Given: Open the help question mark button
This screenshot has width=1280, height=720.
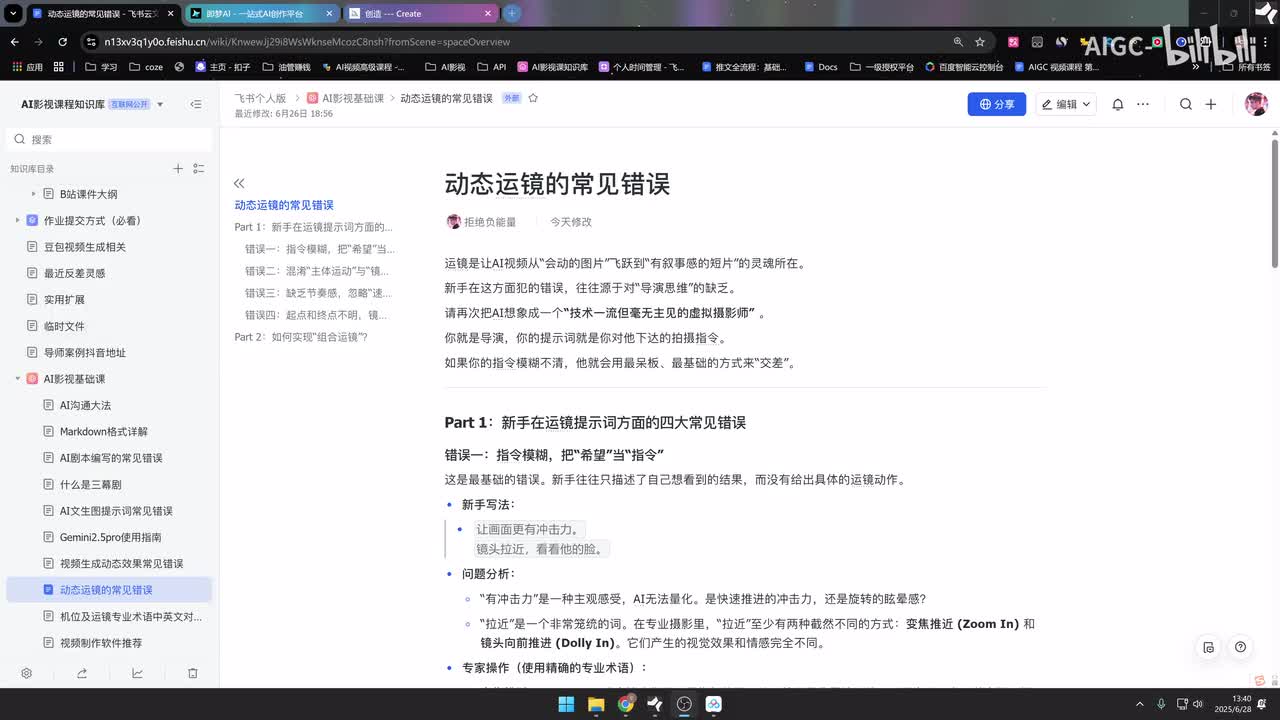Looking at the screenshot, I should point(1240,647).
